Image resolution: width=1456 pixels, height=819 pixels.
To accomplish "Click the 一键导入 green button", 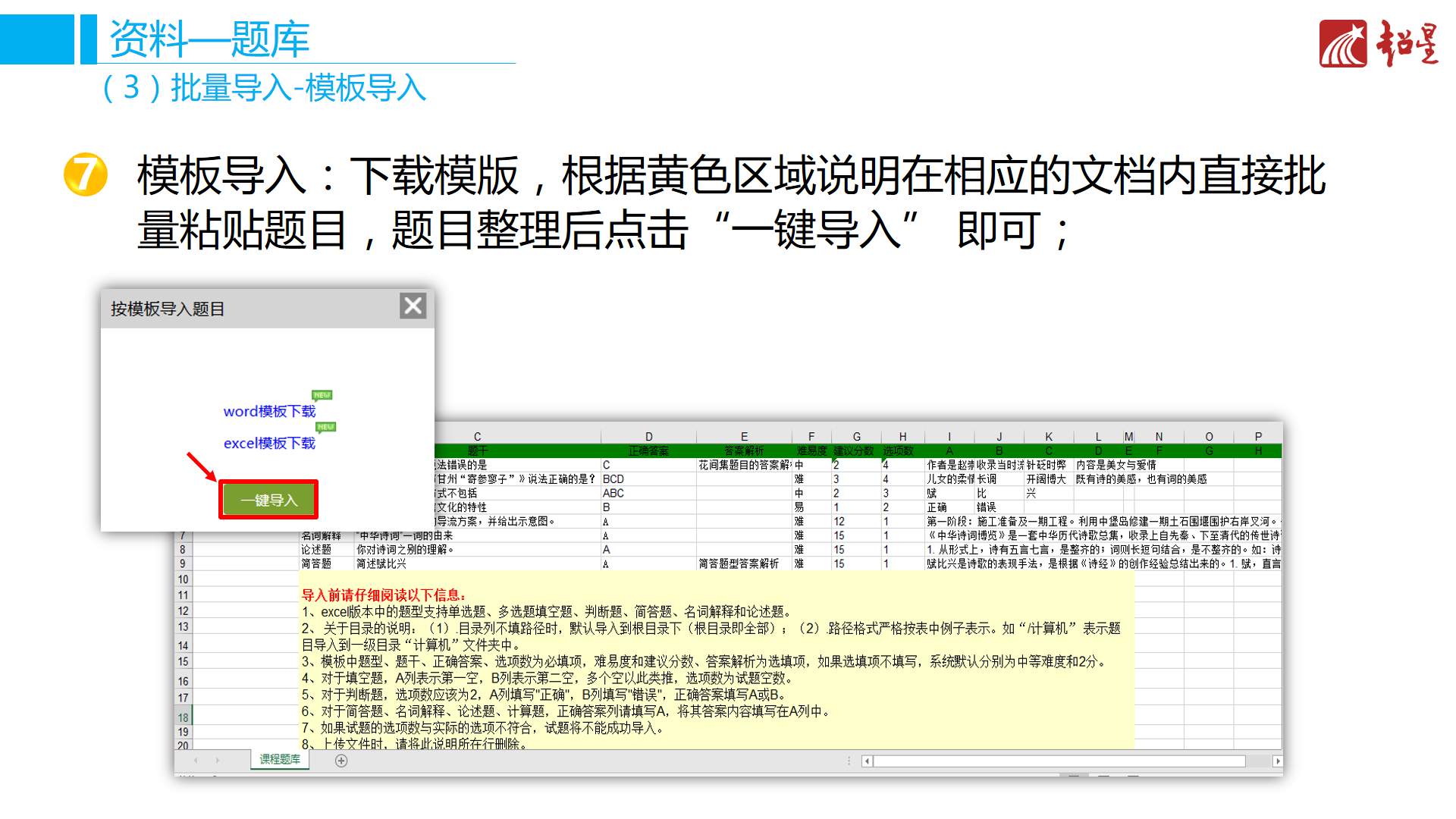I will tap(268, 499).
